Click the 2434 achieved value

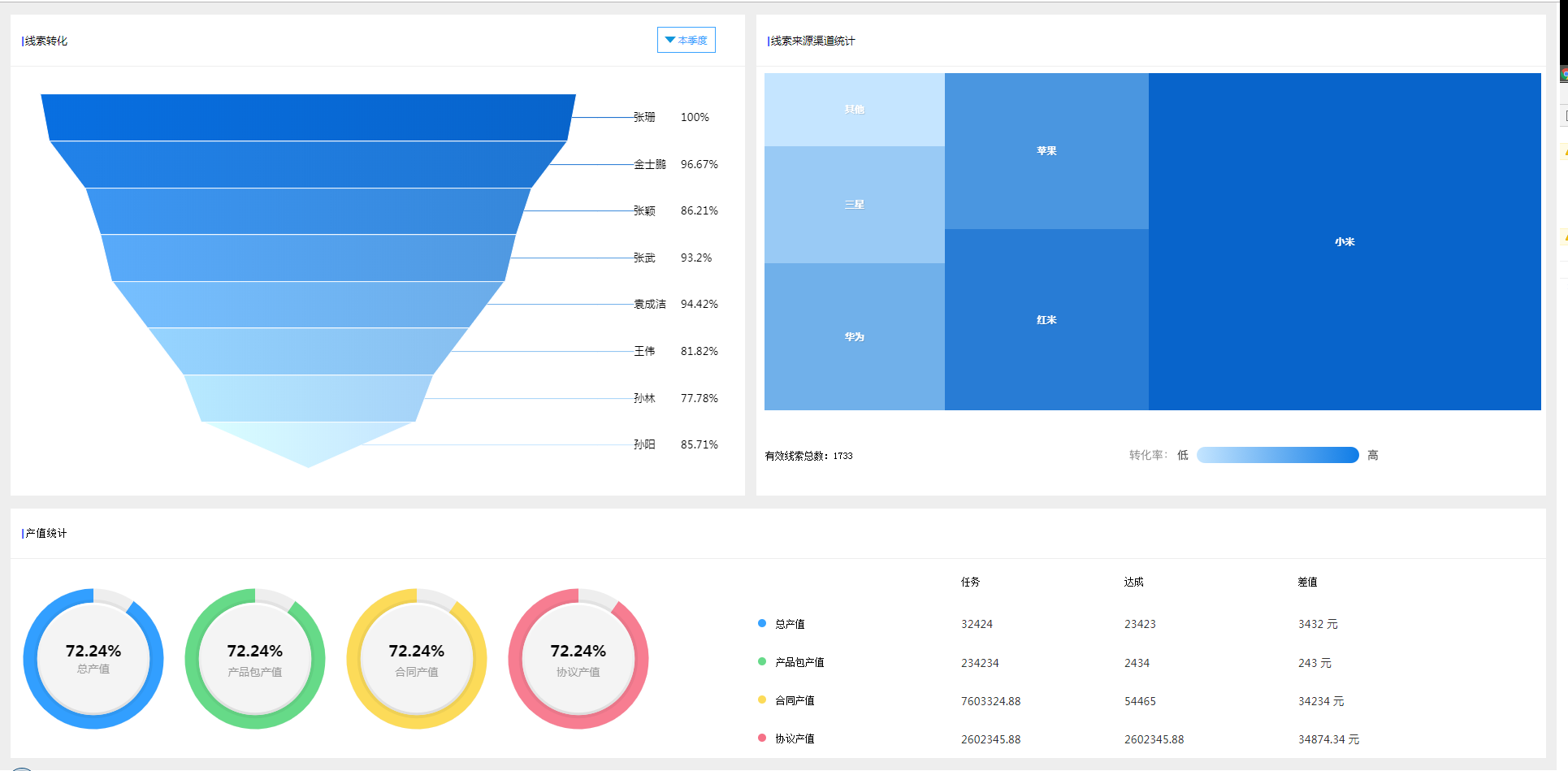point(1137,663)
